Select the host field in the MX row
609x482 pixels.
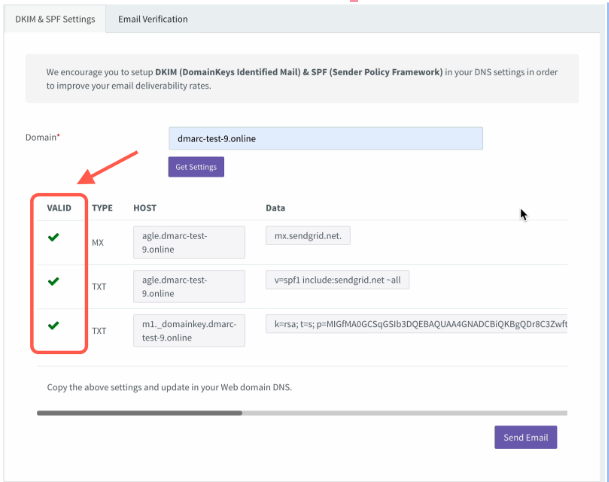188,241
